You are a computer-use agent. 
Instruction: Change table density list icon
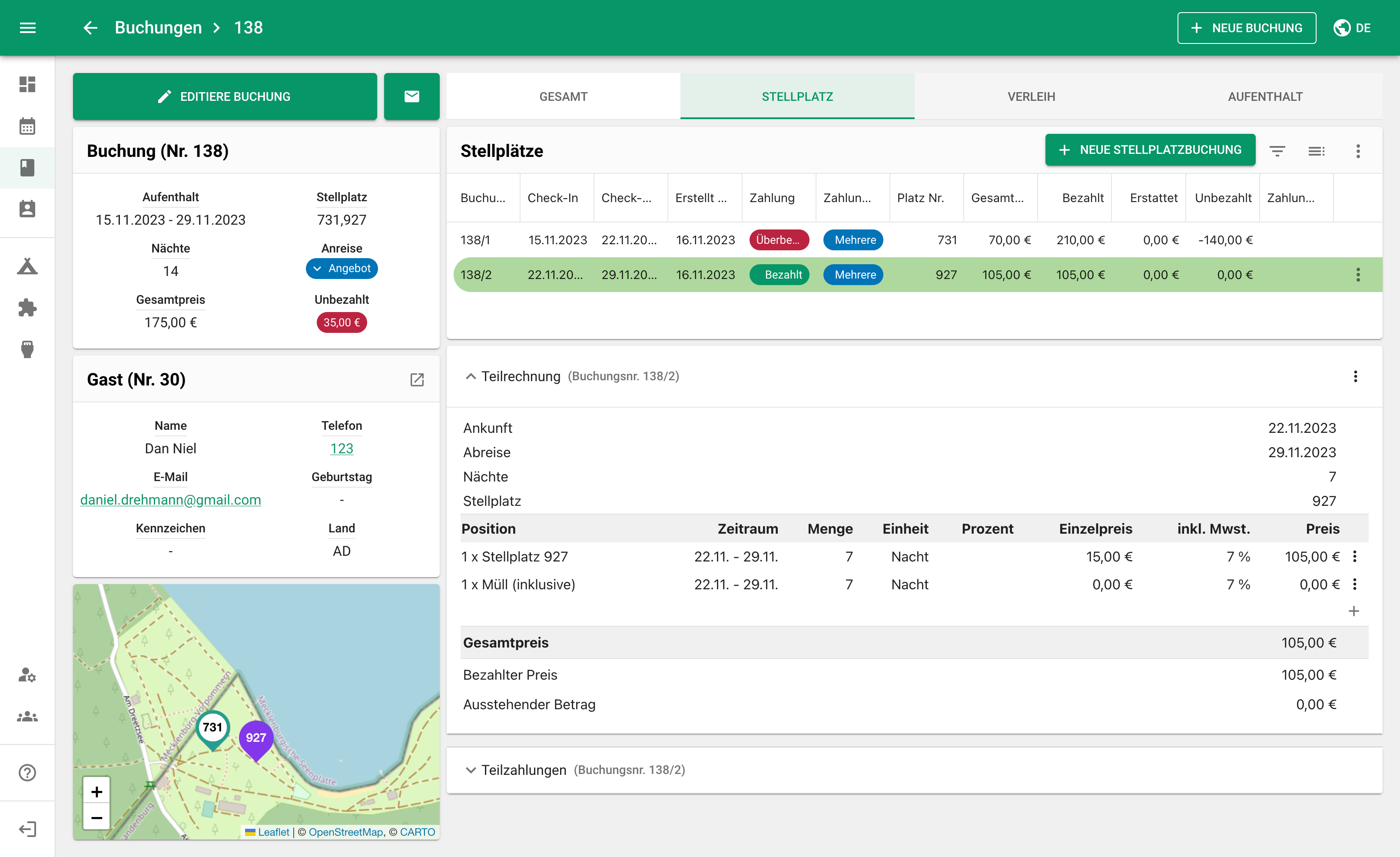1317,151
